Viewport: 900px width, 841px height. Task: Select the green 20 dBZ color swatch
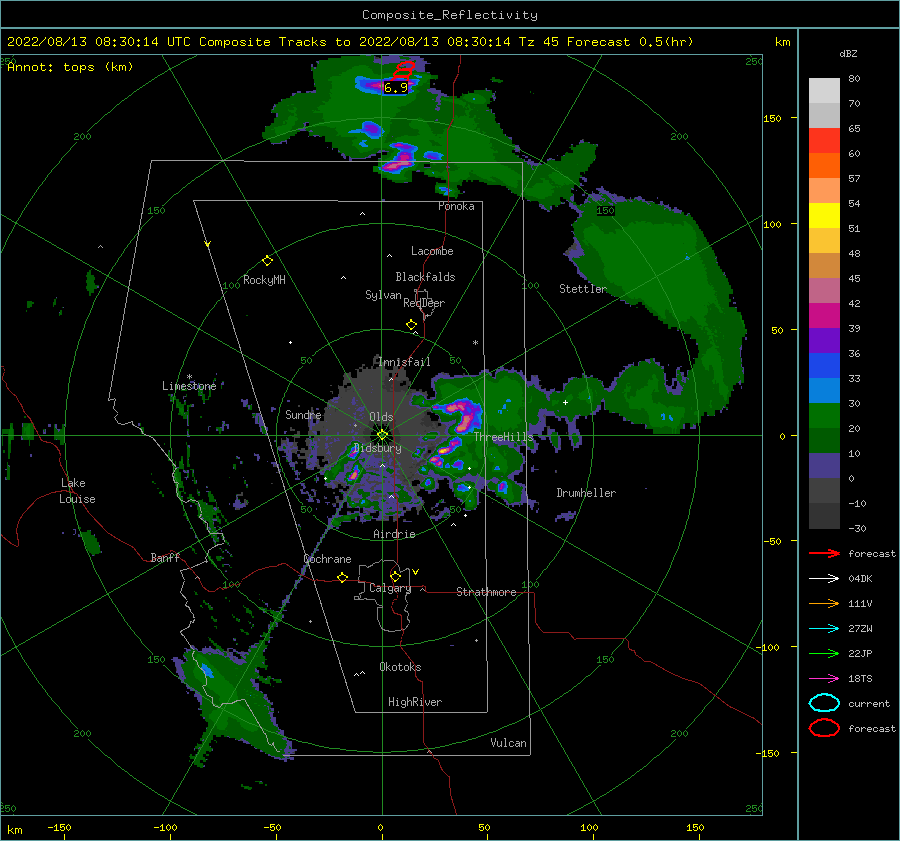pos(824,415)
